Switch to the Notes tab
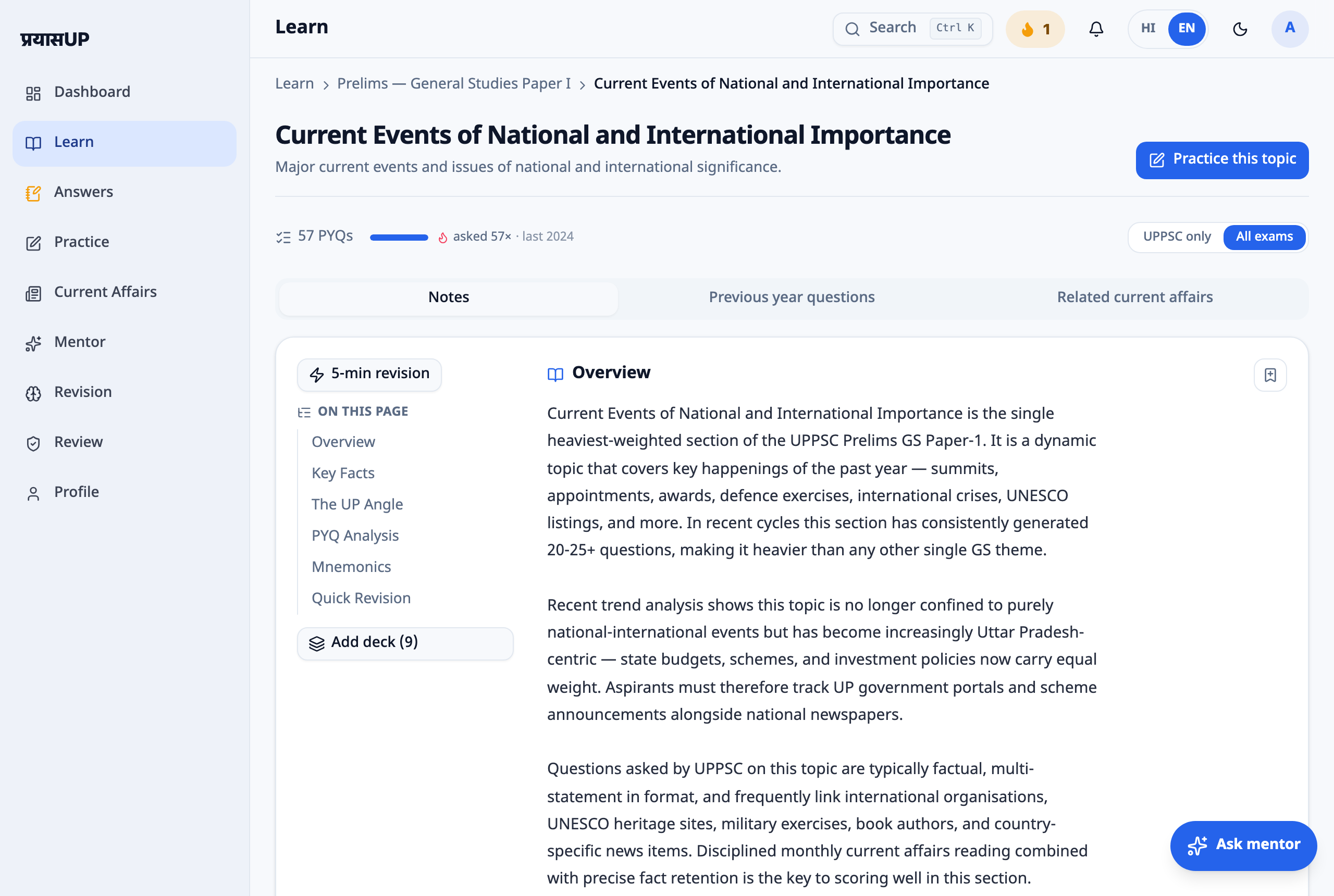 pyautogui.click(x=449, y=298)
